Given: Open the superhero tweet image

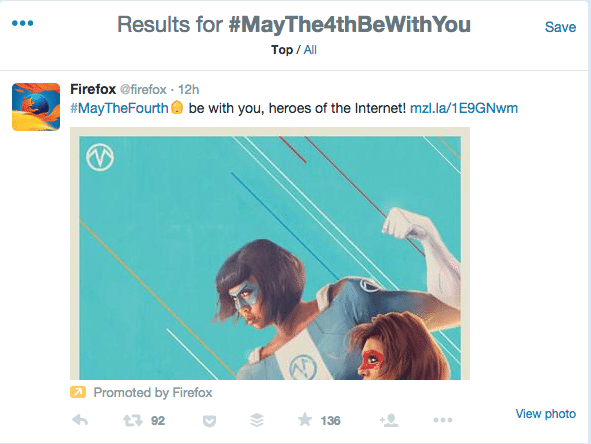Looking at the screenshot, I should (x=270, y=253).
